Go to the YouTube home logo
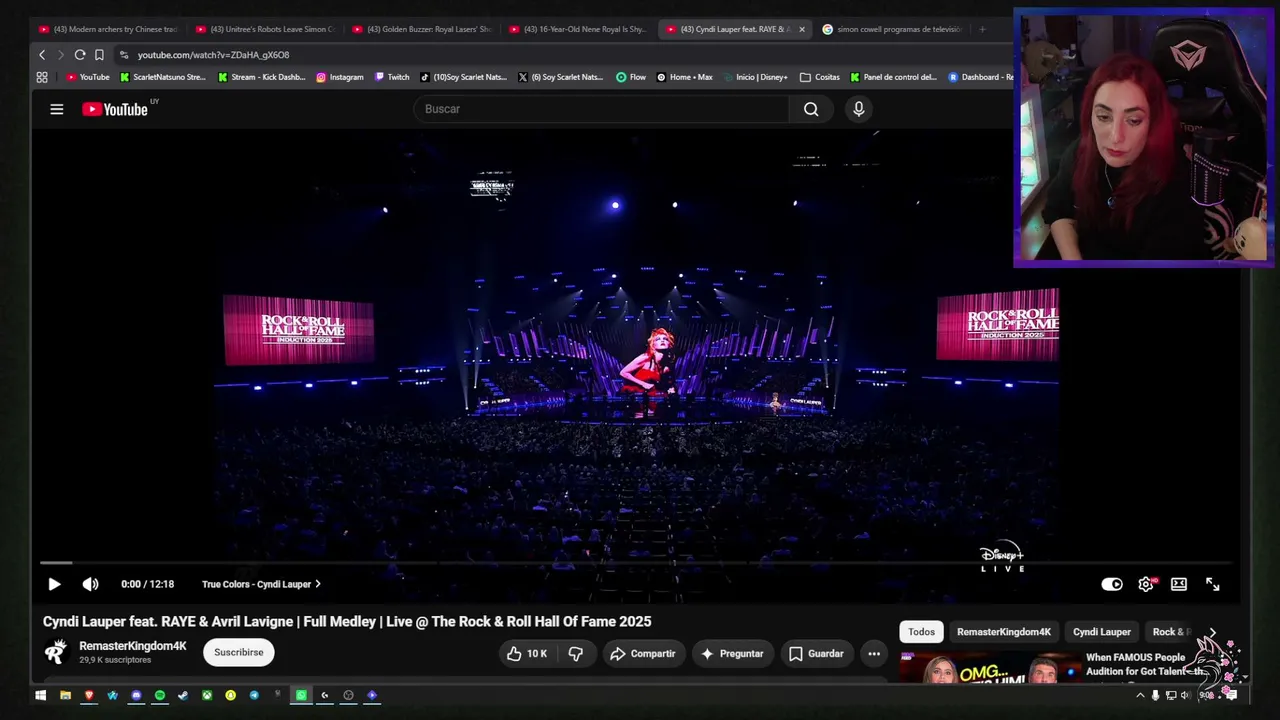 pyautogui.click(x=115, y=109)
